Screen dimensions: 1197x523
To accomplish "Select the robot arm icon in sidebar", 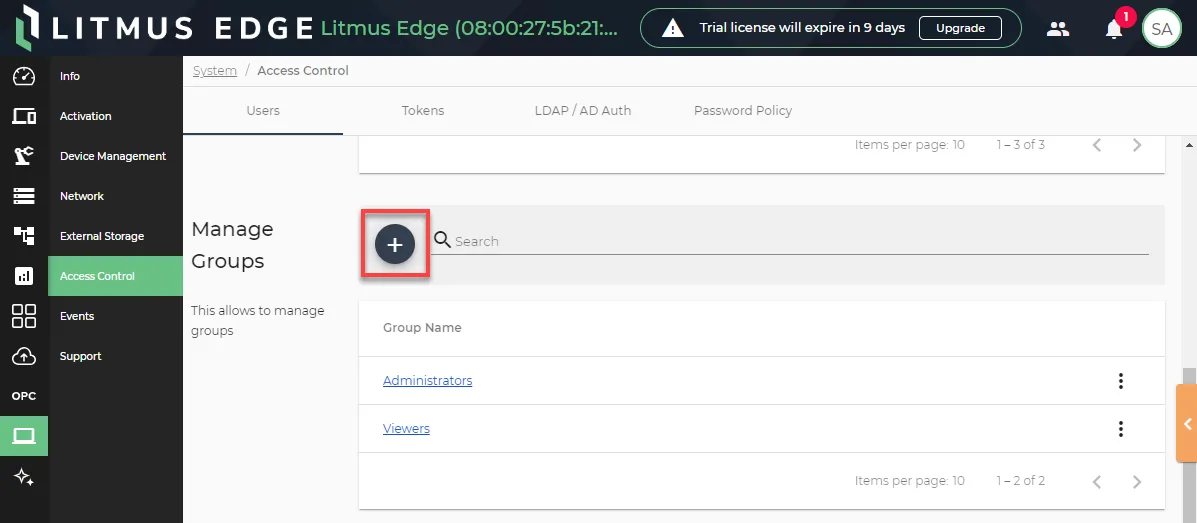I will click(x=24, y=156).
